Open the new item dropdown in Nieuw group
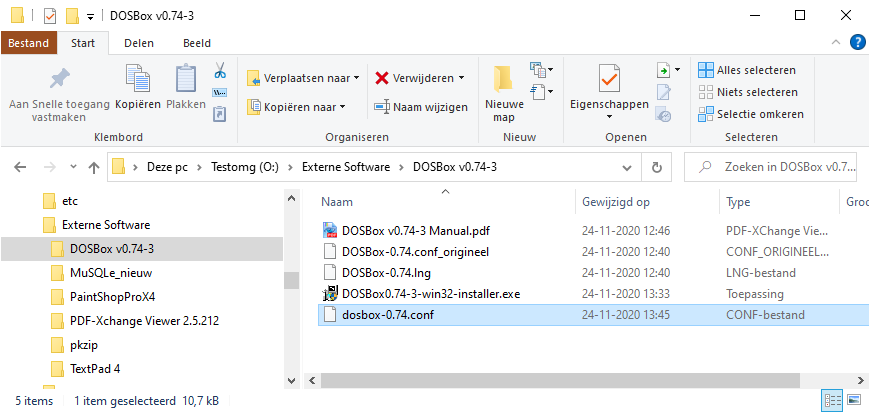Viewport: 870px width, 413px height. click(542, 70)
